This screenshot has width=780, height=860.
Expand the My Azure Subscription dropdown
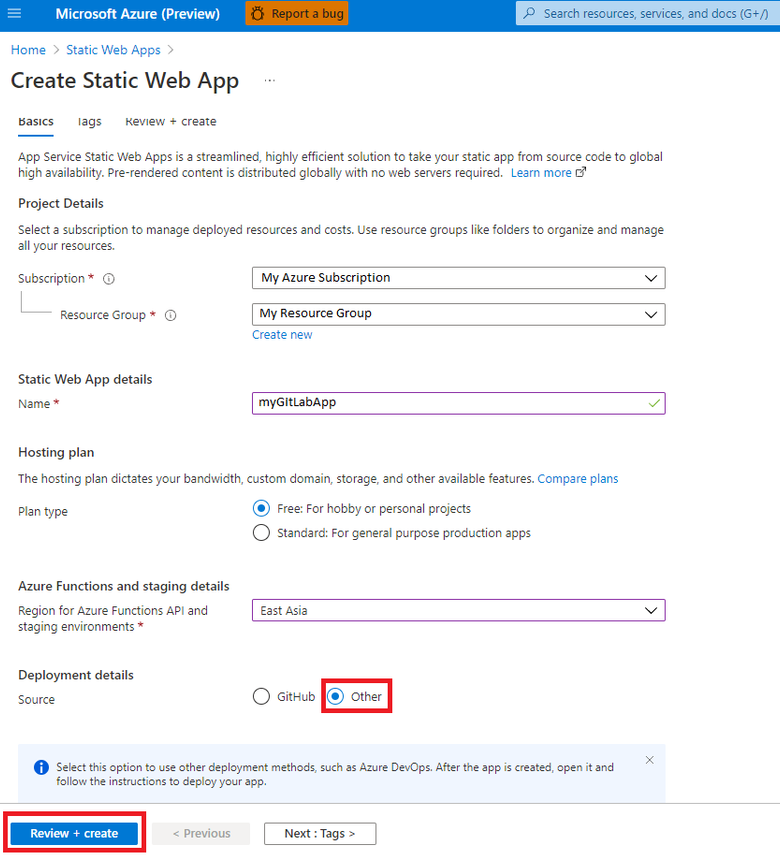[459, 278]
